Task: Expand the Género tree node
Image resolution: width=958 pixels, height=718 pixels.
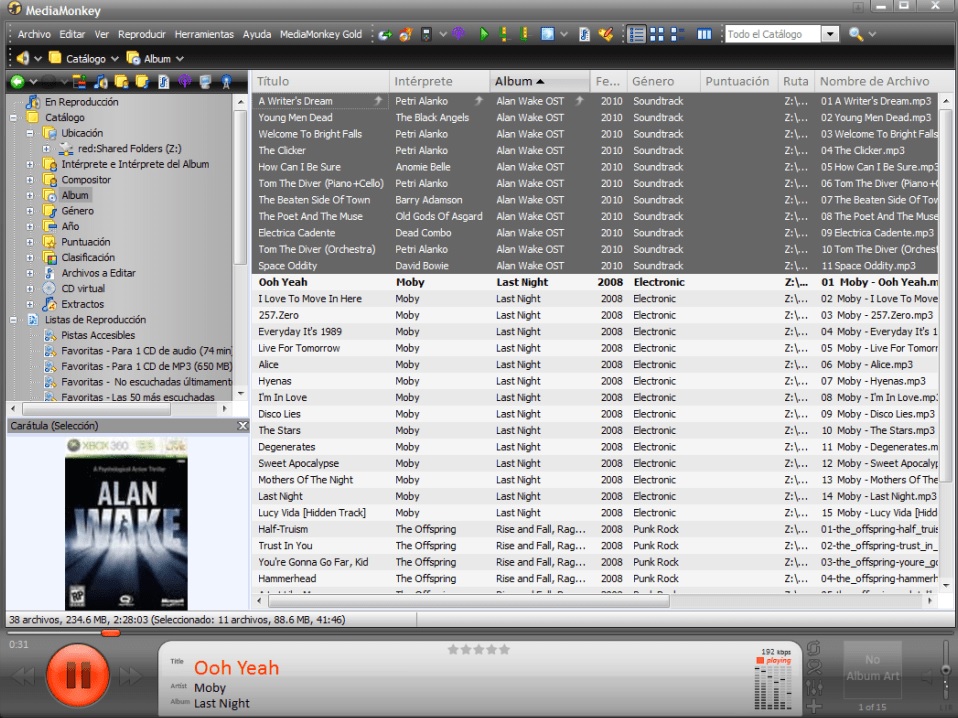Action: [30, 211]
